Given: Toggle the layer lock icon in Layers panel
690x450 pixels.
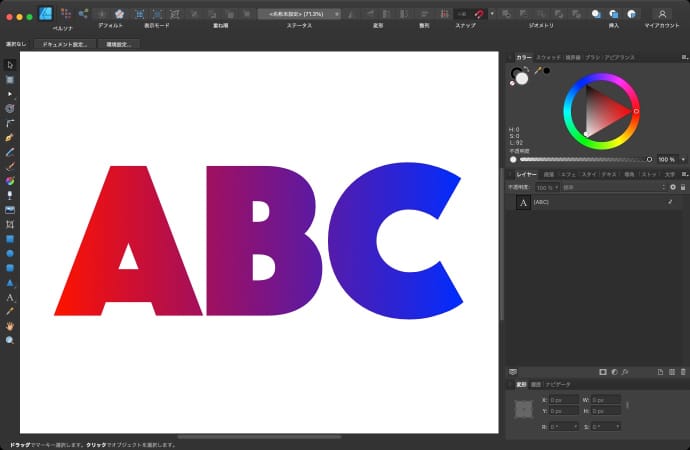Looking at the screenshot, I should [x=684, y=187].
